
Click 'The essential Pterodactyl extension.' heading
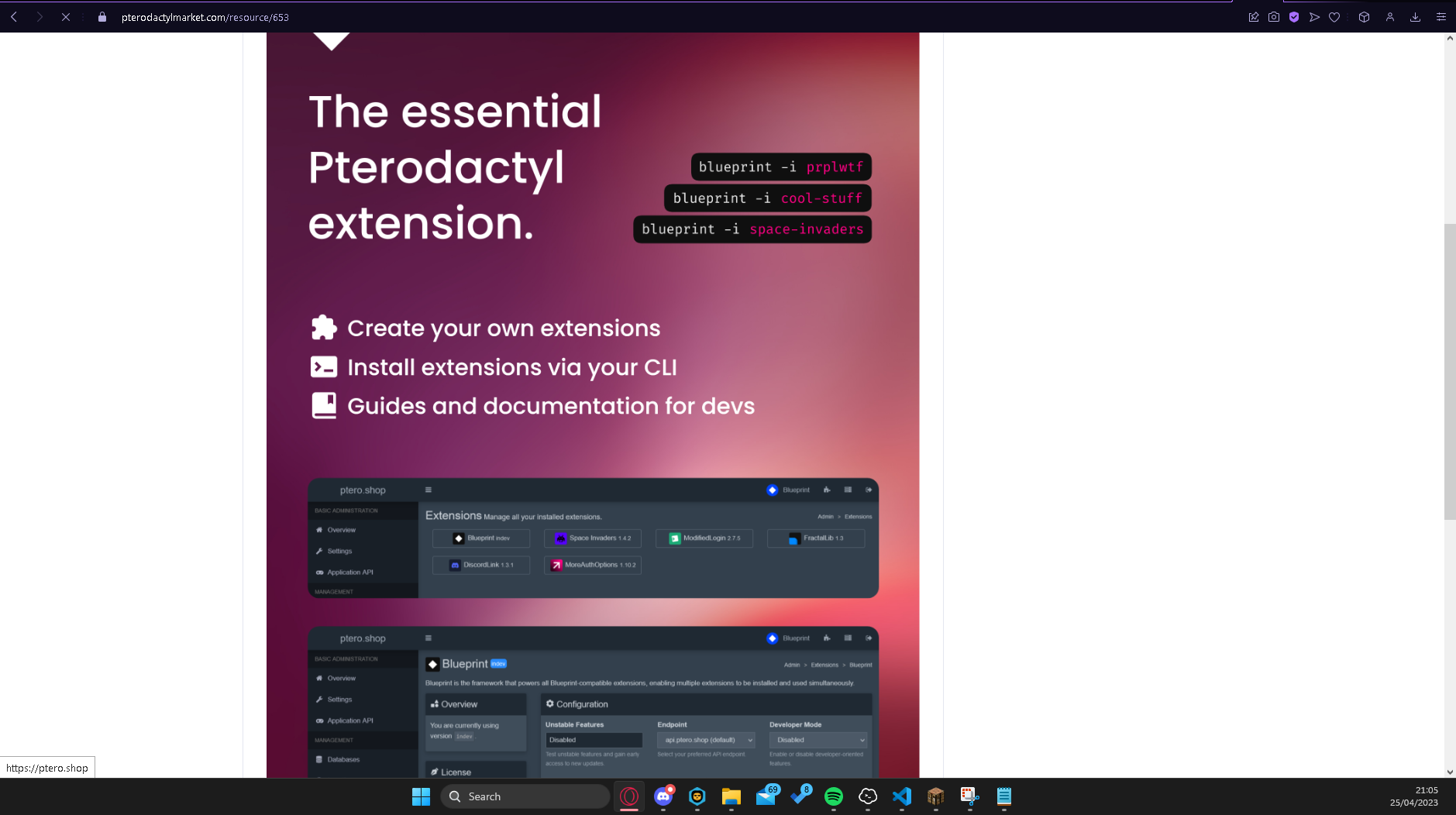coord(455,167)
